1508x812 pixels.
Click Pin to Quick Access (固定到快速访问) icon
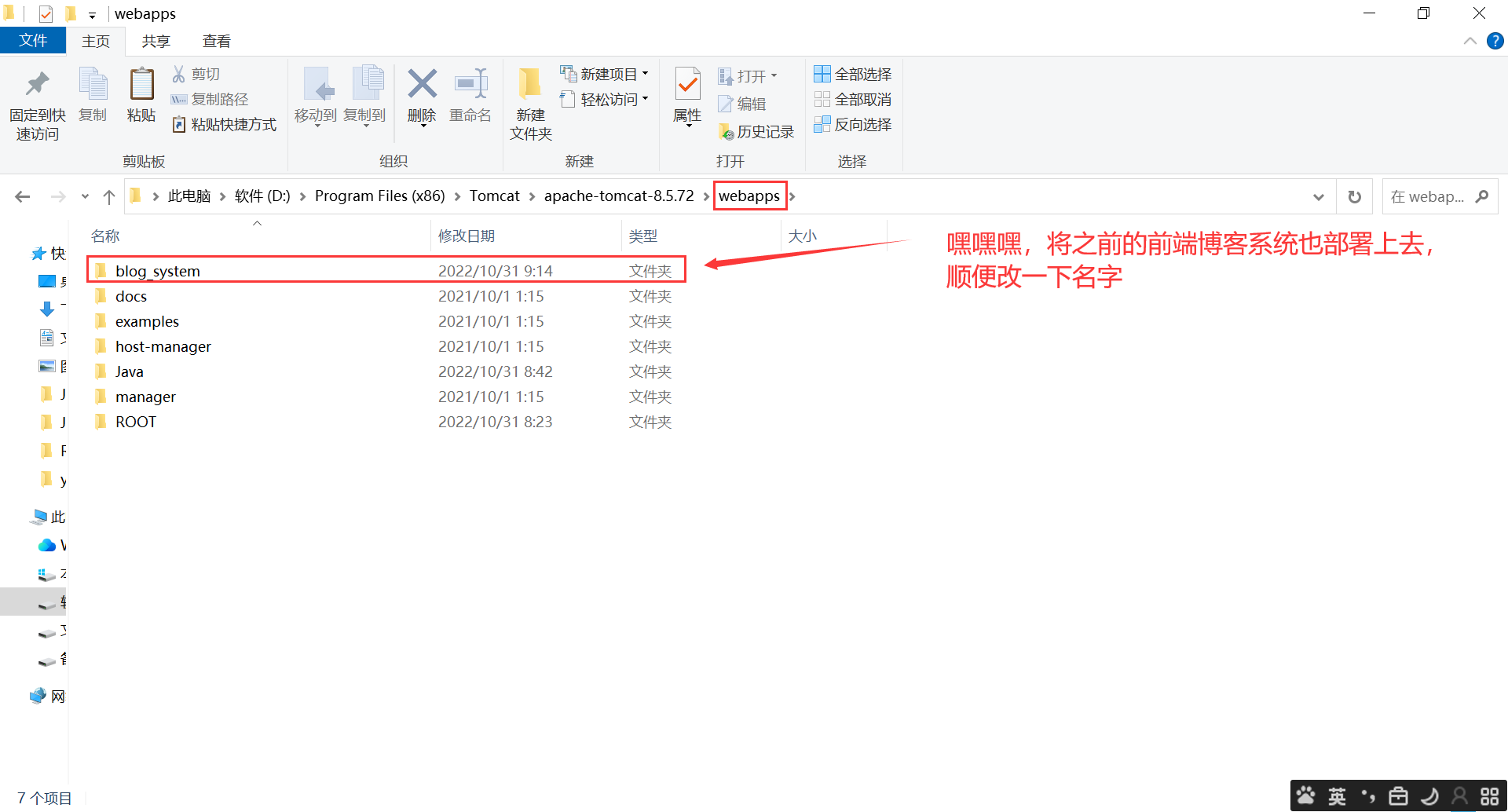tap(37, 85)
